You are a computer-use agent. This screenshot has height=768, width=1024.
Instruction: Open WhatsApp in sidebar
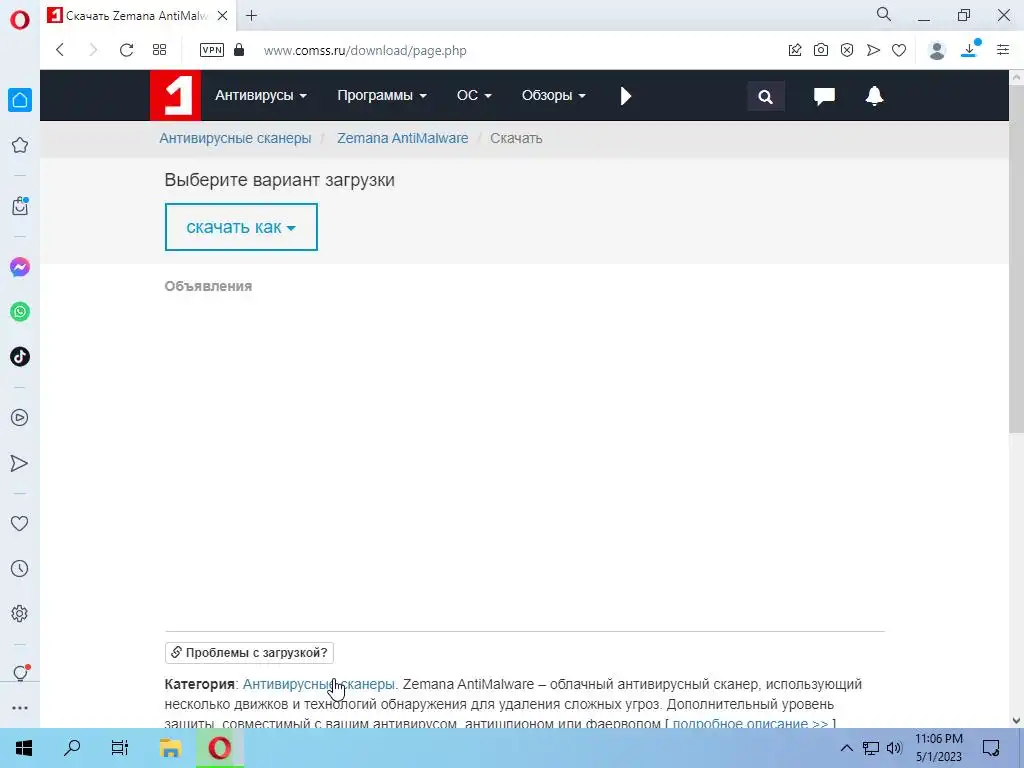[x=20, y=312]
